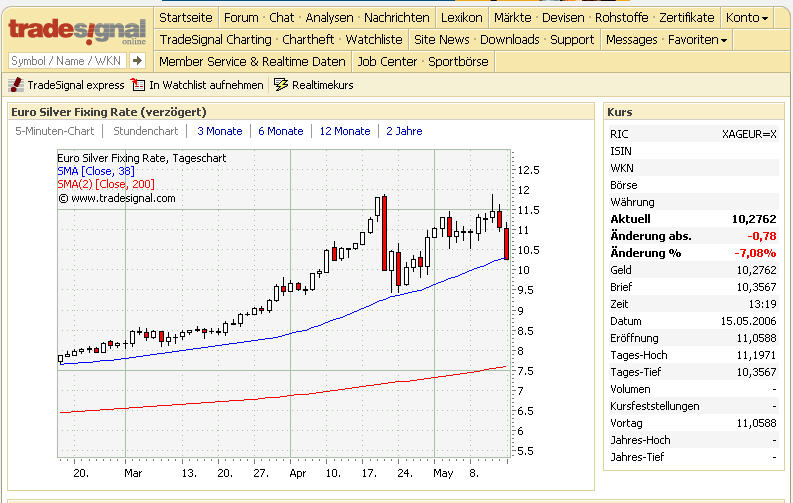Click the TradeSignal express icon
The width and height of the screenshot is (793, 503).
point(15,85)
